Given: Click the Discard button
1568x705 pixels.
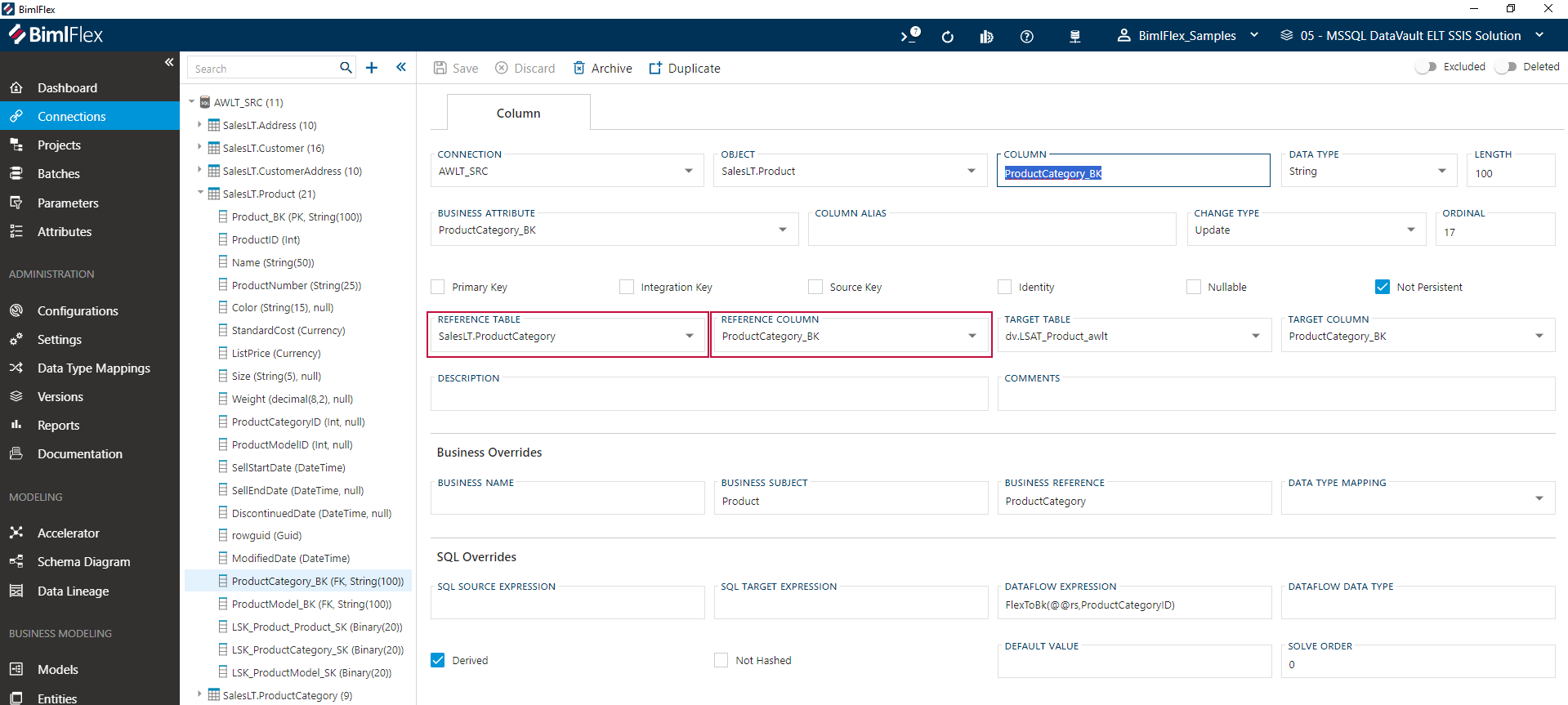Looking at the screenshot, I should tap(525, 68).
